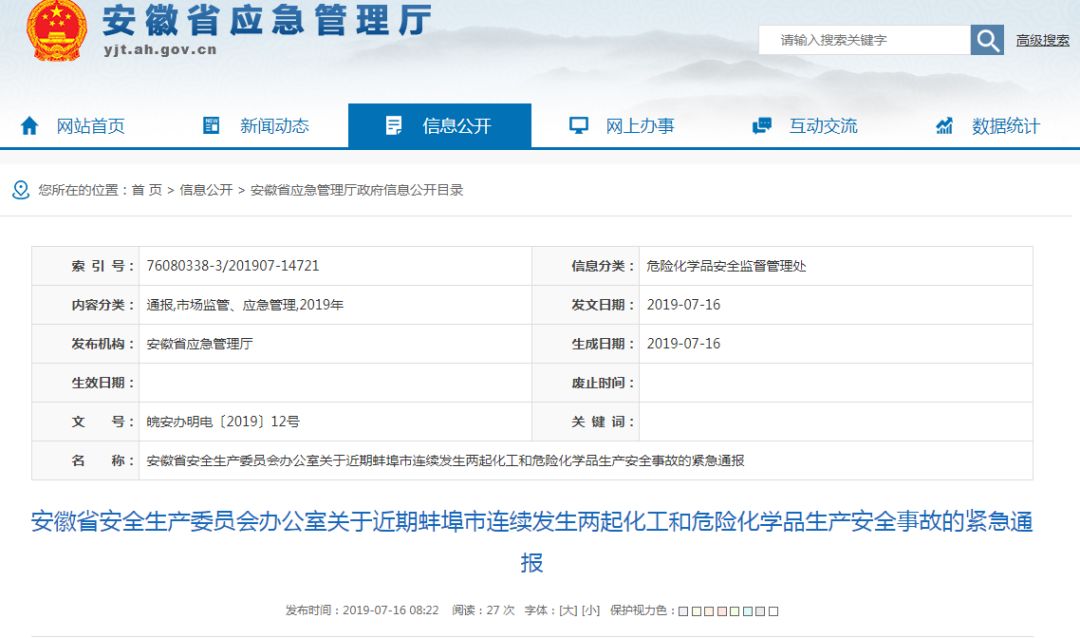Click the 保护视力色 label
The image size is (1080, 638).
pos(641,610)
